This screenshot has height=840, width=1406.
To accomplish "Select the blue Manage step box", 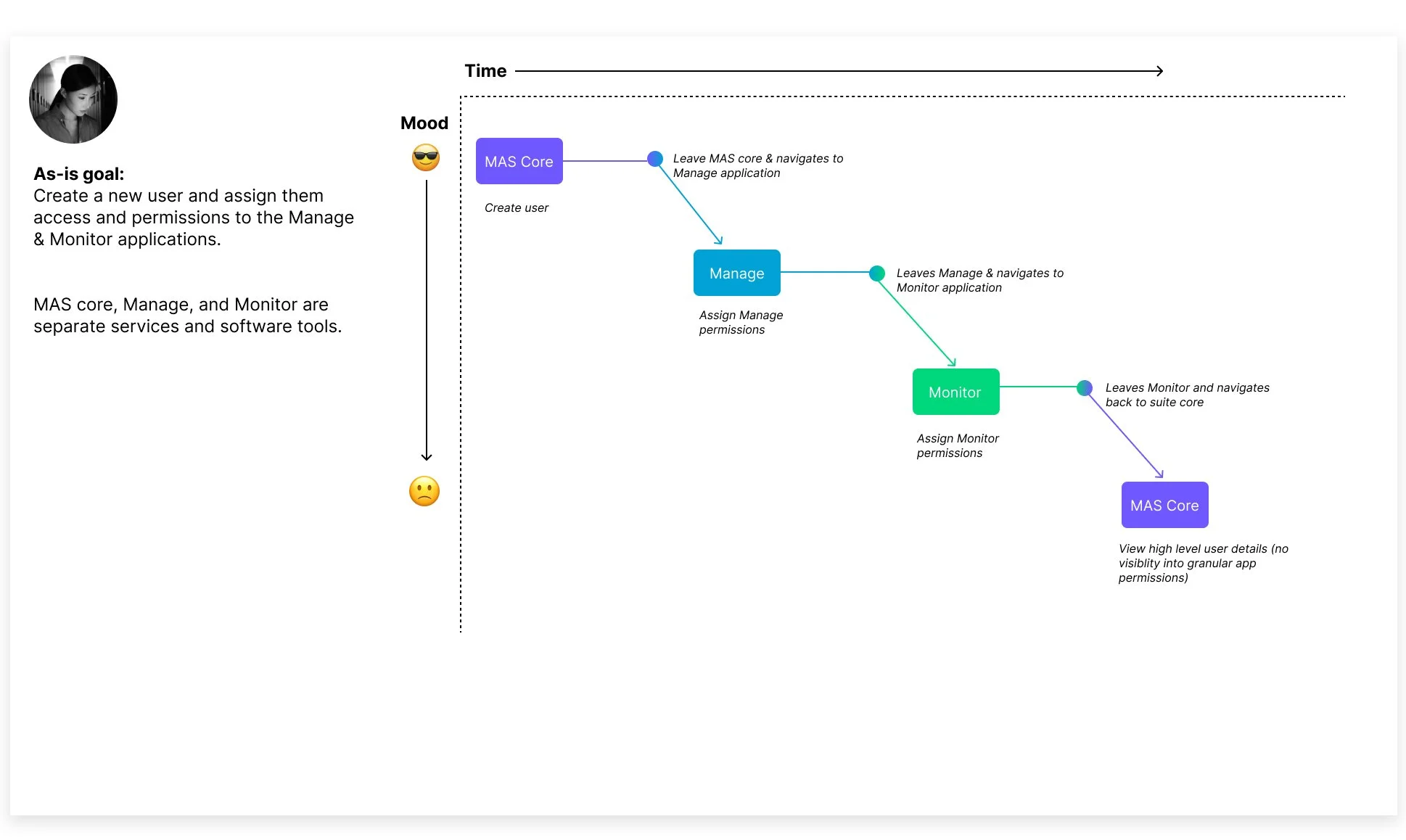I will click(736, 273).
